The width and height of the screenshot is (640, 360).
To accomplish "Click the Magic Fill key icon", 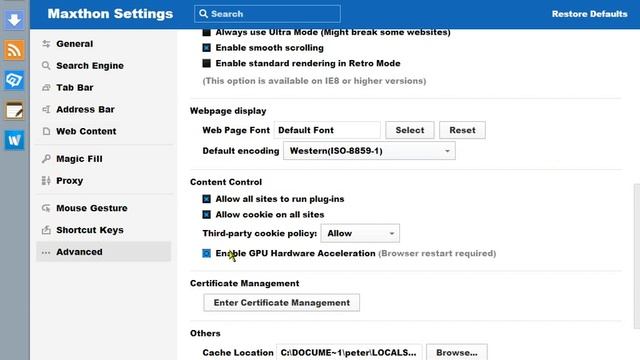I will [x=46, y=159].
